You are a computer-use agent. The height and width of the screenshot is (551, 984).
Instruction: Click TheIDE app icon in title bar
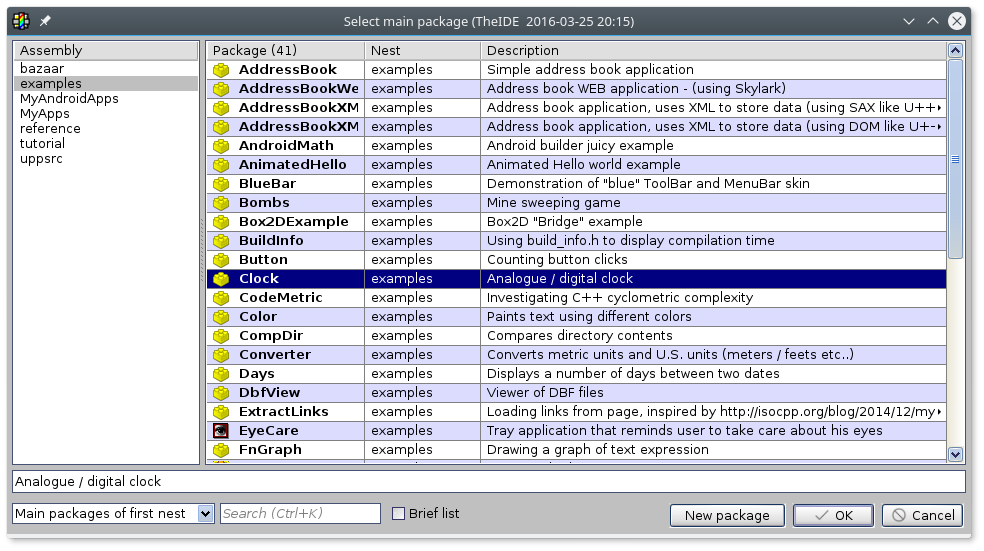coord(20,21)
